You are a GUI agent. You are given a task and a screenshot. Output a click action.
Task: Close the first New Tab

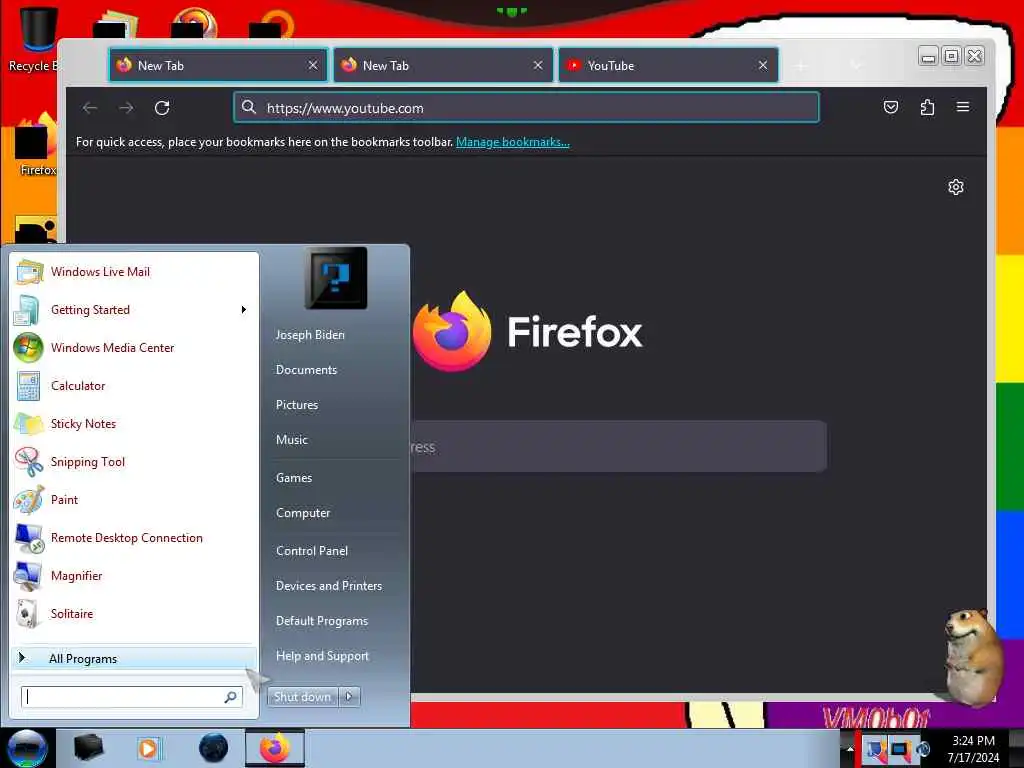pos(313,65)
